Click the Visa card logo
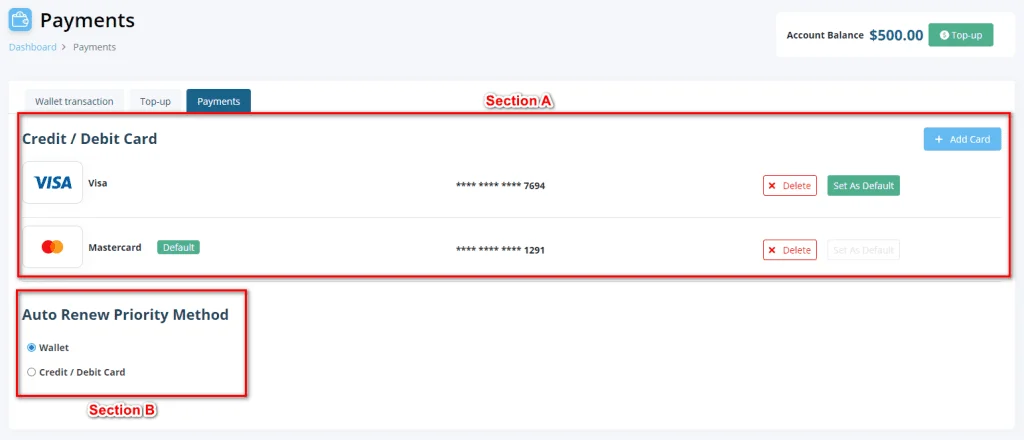The height and width of the screenshot is (440, 1024). tap(53, 183)
